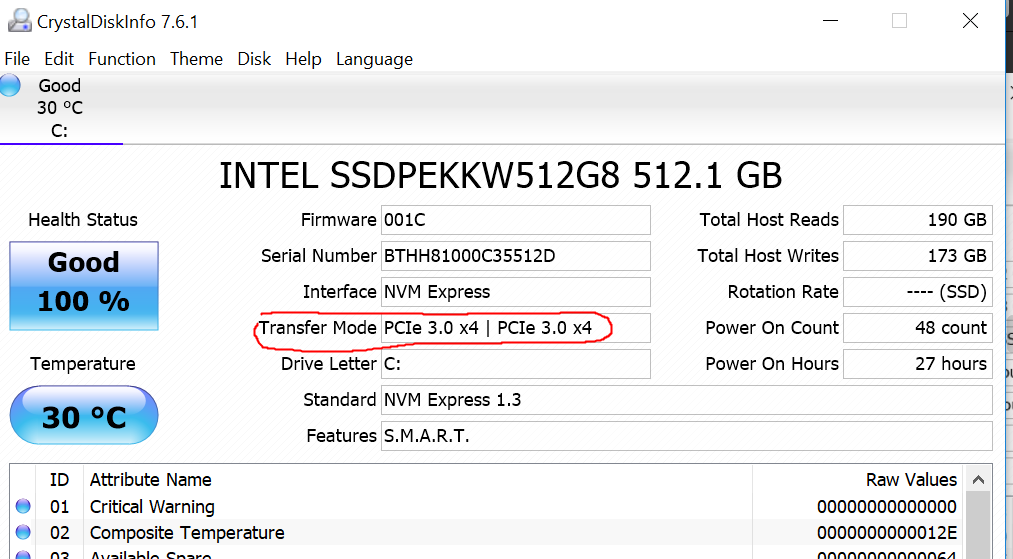The width and height of the screenshot is (1013, 559).
Task: Click the Raw Values column header
Action: click(x=911, y=480)
